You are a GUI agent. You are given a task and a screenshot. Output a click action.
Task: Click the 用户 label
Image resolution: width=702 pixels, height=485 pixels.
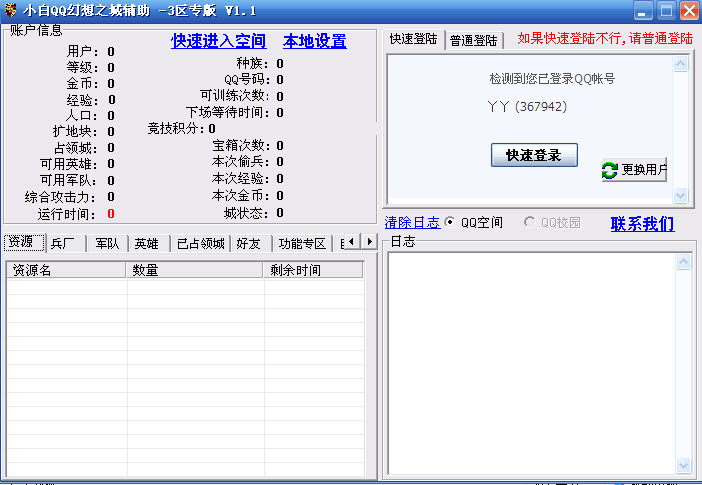[81, 52]
